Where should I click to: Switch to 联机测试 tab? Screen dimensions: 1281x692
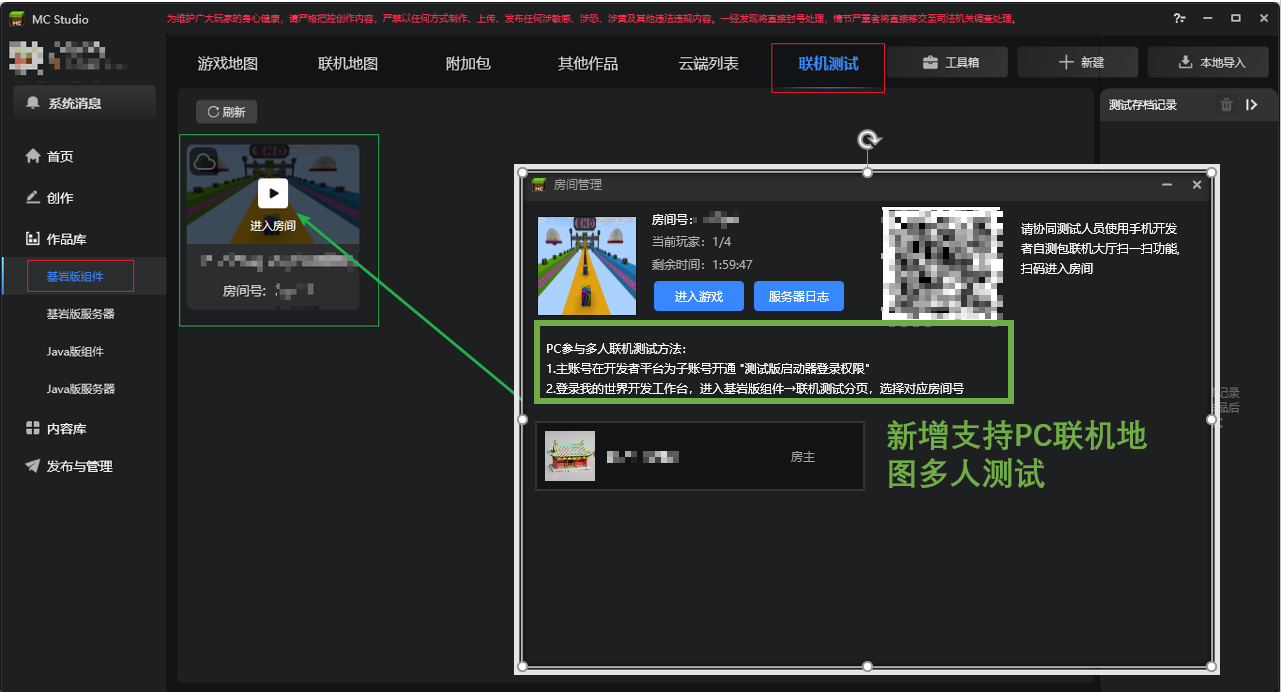click(828, 63)
